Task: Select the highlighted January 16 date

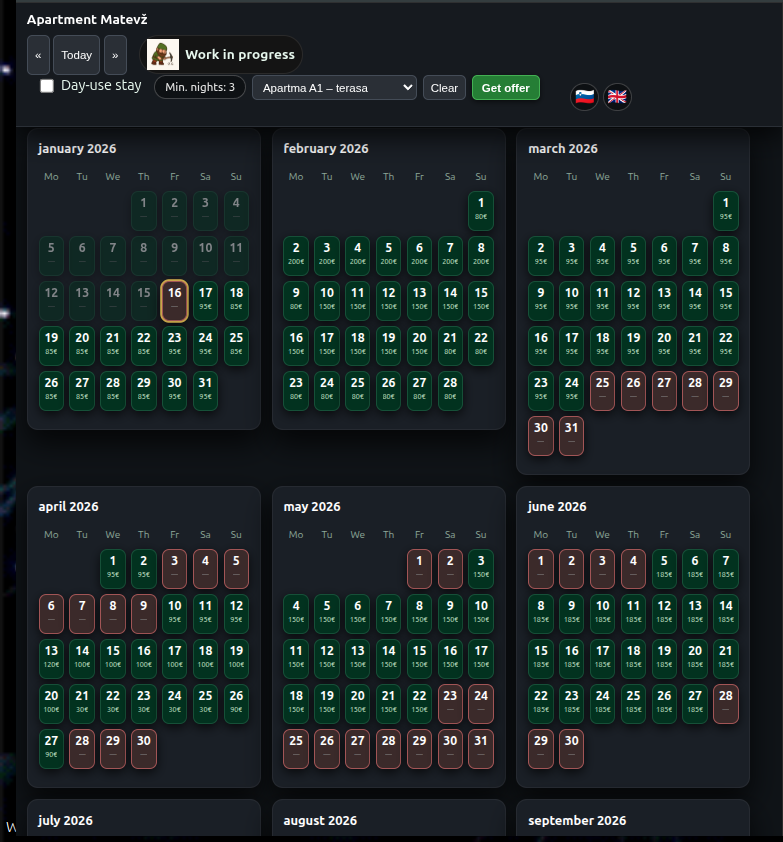Action: 174,300
